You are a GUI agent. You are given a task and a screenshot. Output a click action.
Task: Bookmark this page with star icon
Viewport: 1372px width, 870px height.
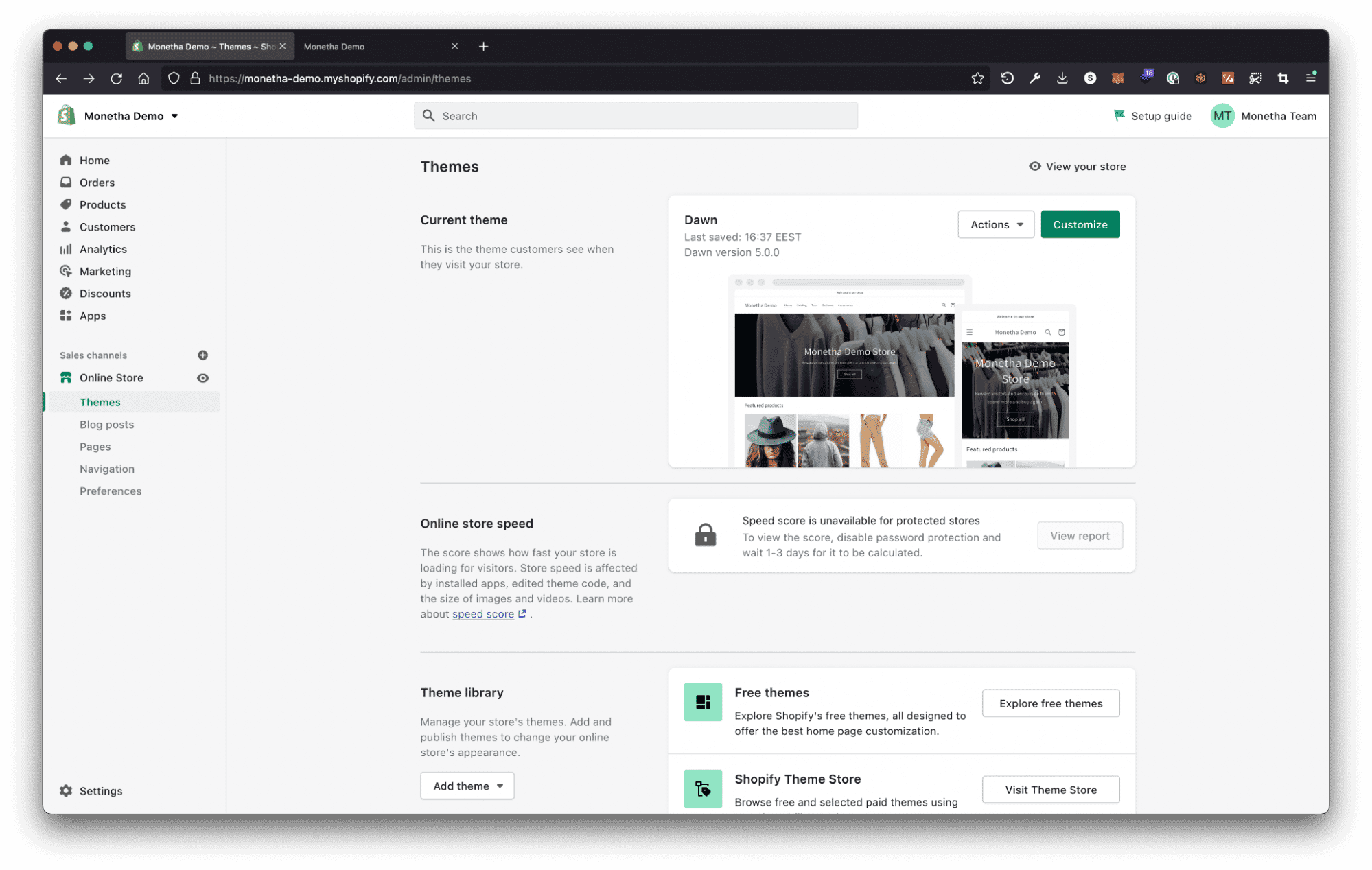(977, 78)
